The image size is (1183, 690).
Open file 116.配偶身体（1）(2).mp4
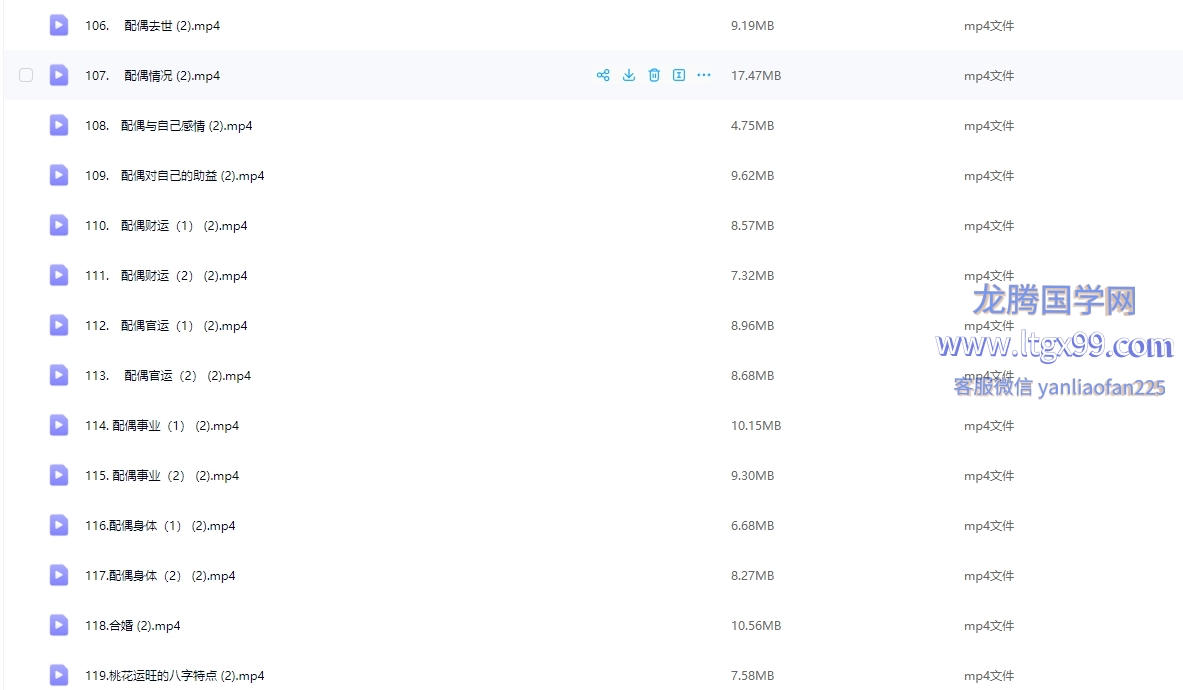(x=160, y=526)
